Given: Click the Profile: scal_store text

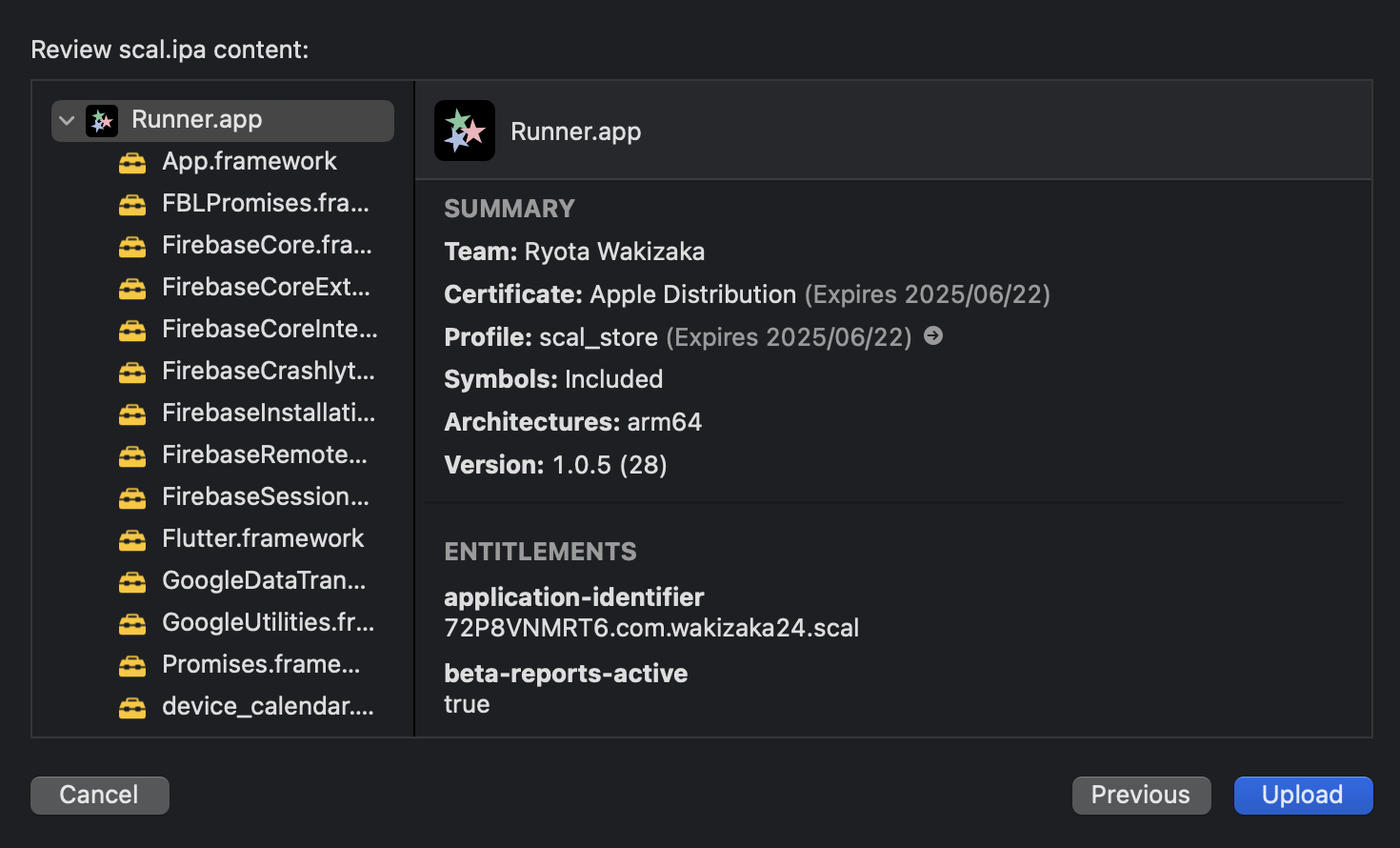Looking at the screenshot, I should point(550,337).
